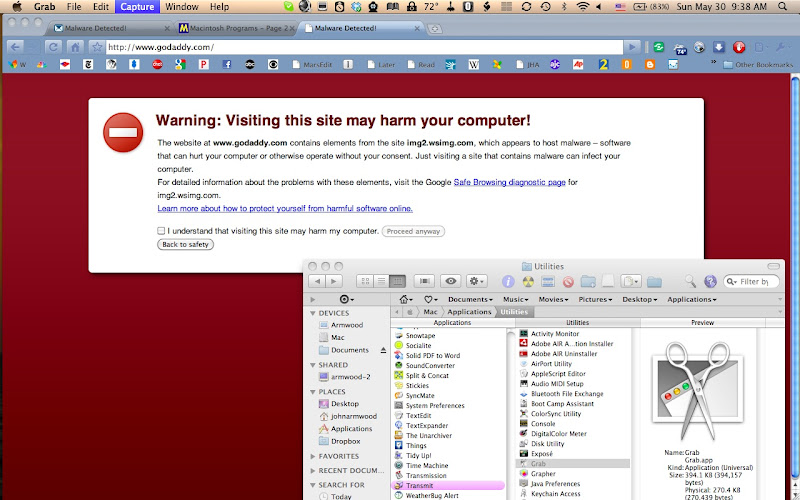The width and height of the screenshot is (800, 500).
Task: Click the blue download arrow extension icon
Action: [x=718, y=47]
